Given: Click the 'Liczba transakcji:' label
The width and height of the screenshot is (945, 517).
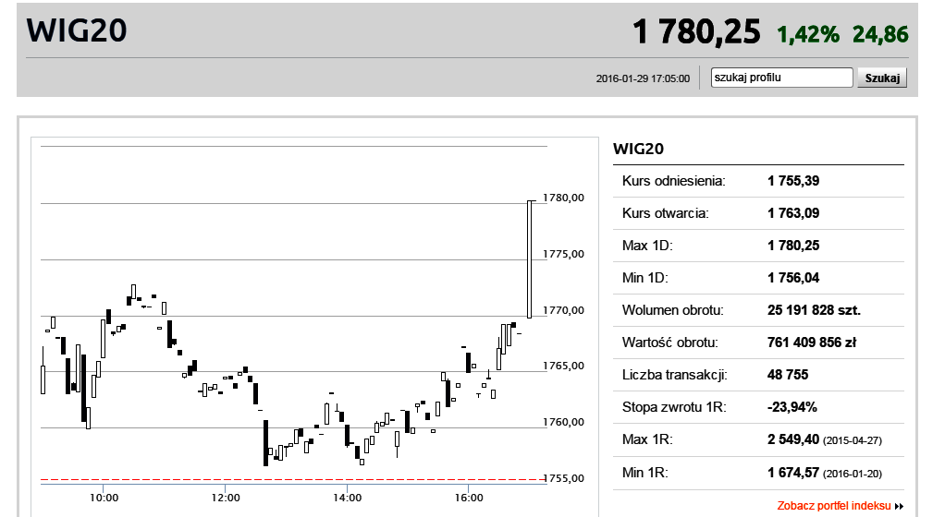Looking at the screenshot, I should 675,375.
